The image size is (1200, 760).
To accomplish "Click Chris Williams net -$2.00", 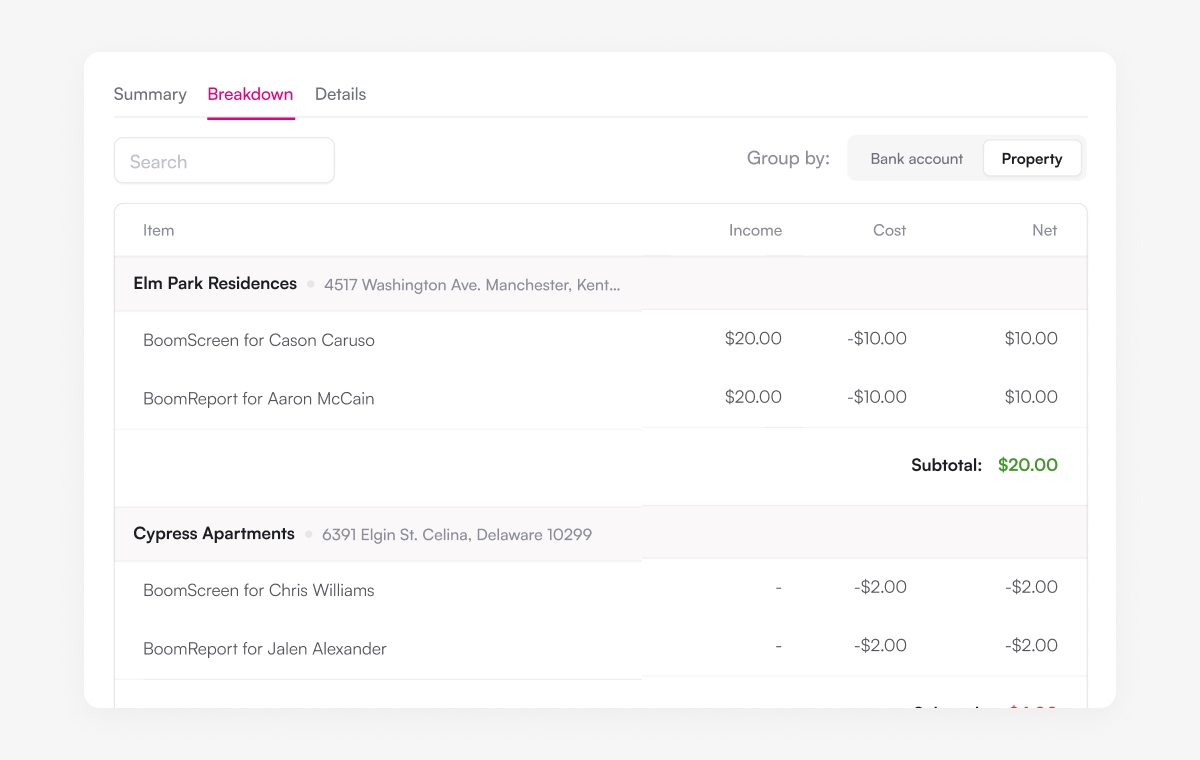I will coord(1031,587).
